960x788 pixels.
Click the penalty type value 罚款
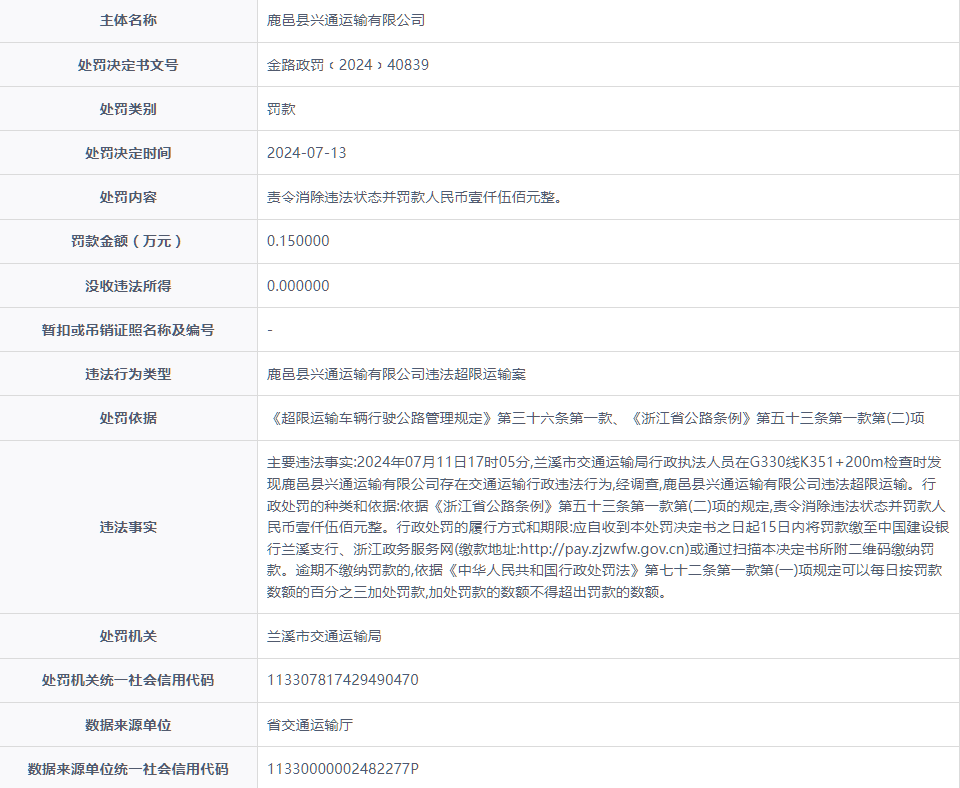(x=282, y=109)
